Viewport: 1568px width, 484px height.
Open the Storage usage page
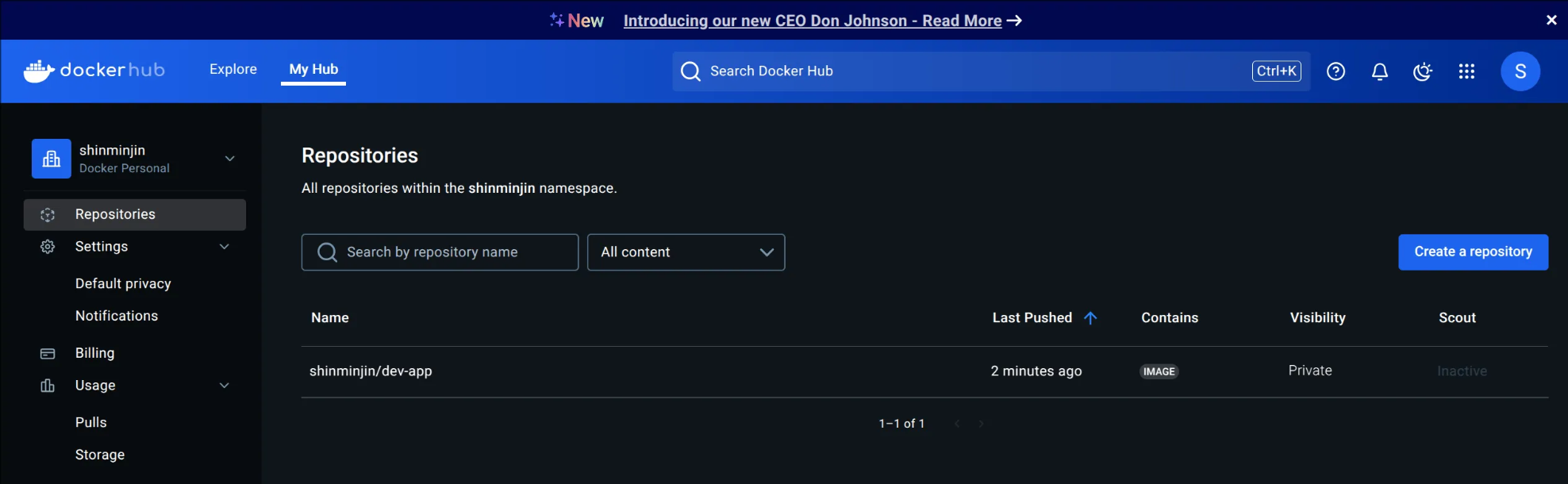tap(100, 455)
